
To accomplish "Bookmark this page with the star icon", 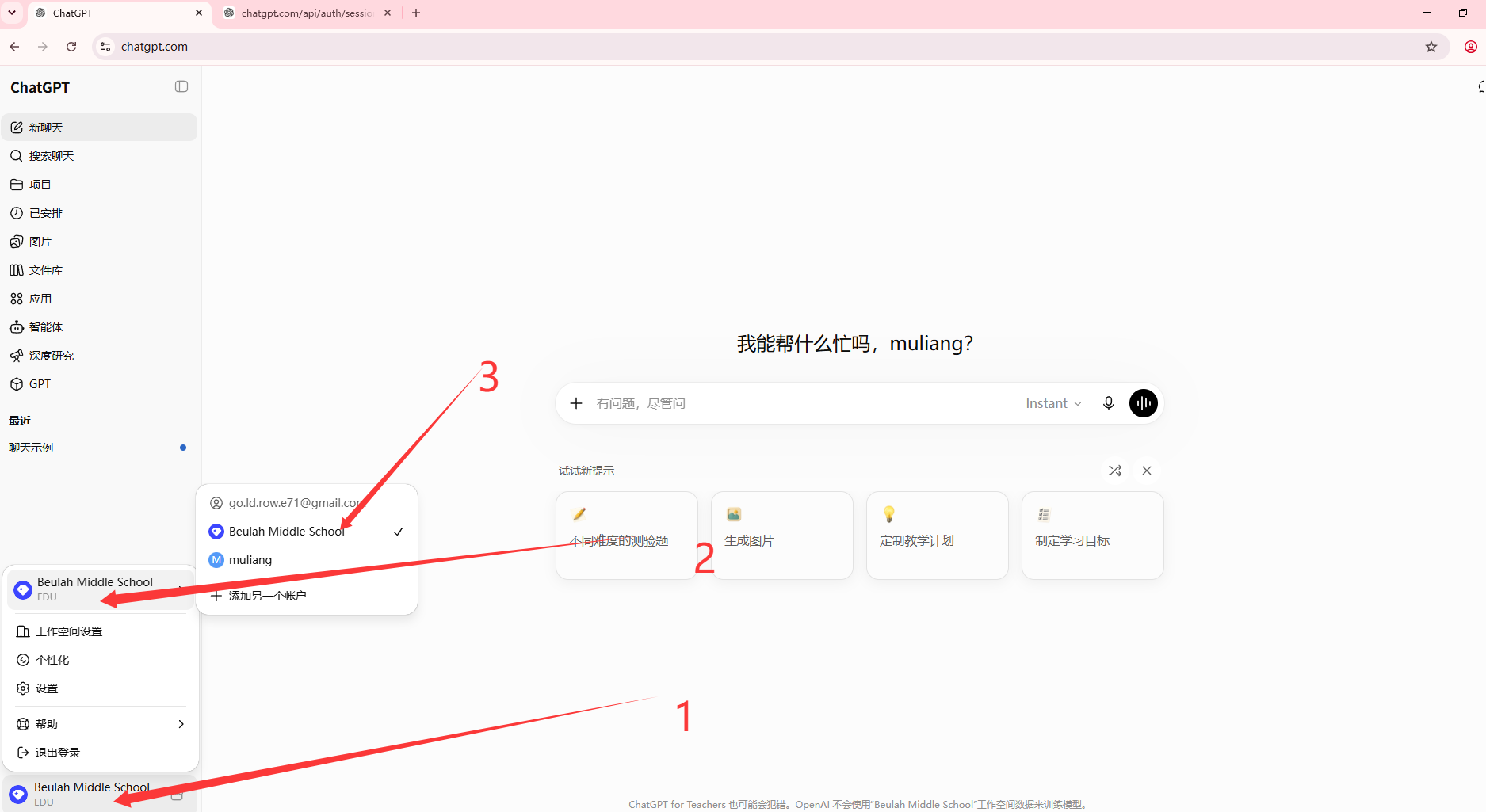I will (x=1431, y=47).
